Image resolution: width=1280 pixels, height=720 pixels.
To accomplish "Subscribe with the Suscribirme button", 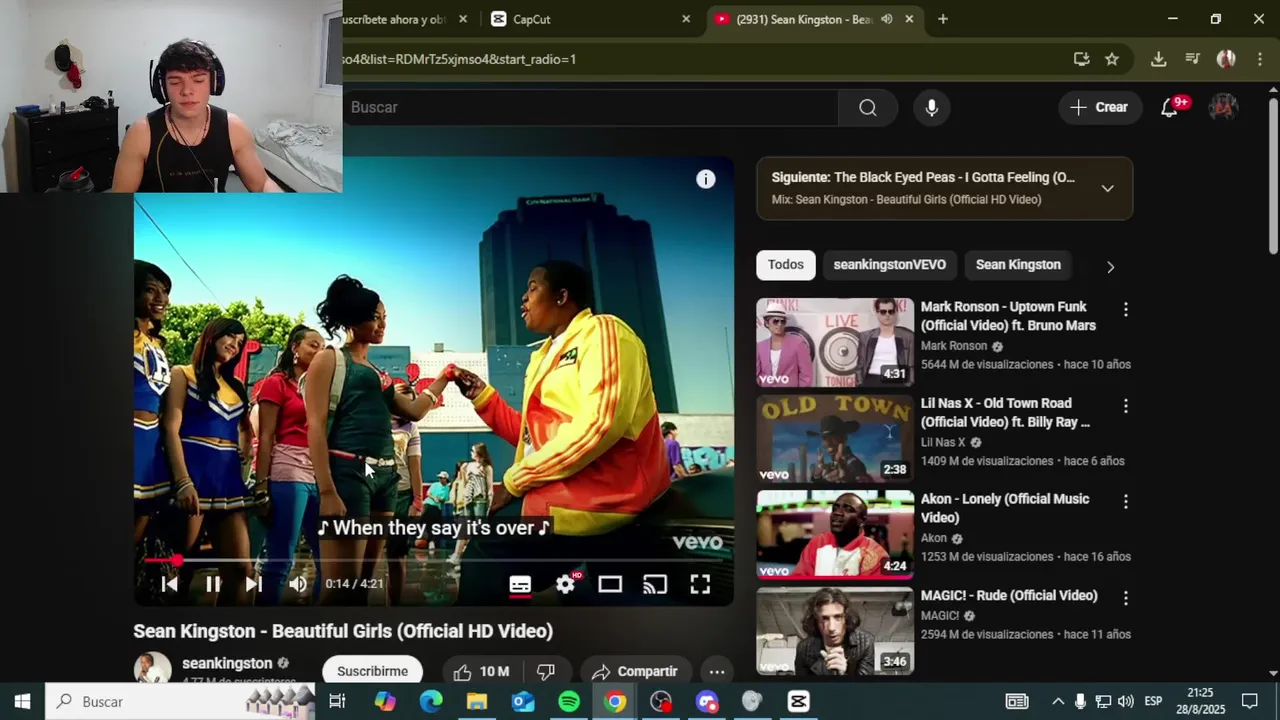I will pos(372,671).
